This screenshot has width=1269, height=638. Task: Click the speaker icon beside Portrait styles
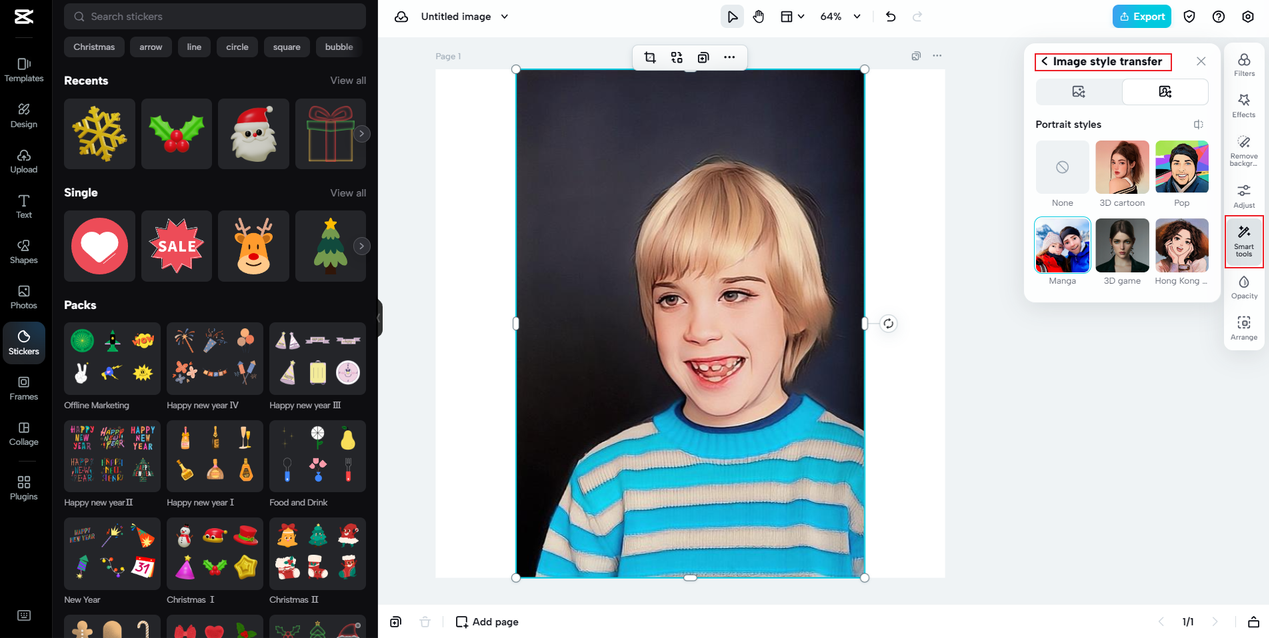click(x=1198, y=125)
